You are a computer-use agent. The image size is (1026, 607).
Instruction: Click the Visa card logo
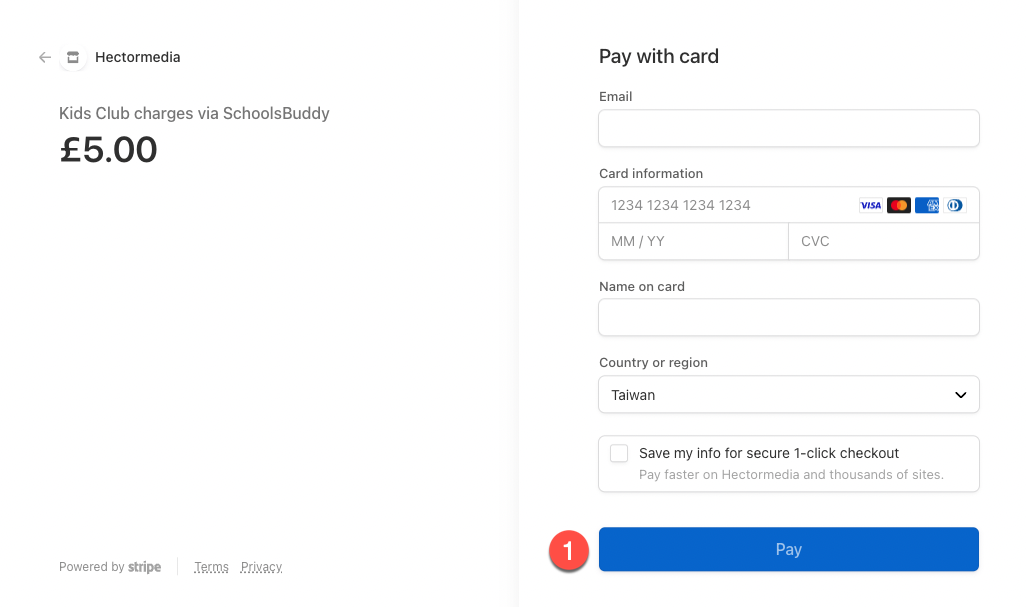tap(870, 205)
